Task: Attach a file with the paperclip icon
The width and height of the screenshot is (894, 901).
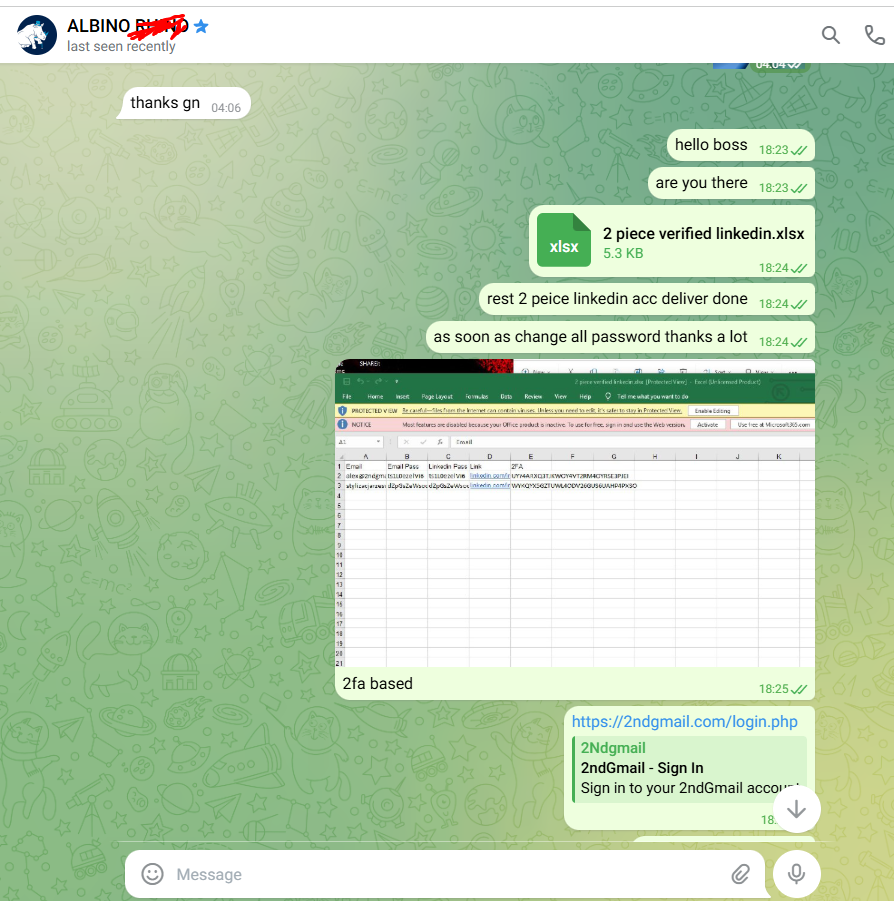Action: (x=741, y=874)
